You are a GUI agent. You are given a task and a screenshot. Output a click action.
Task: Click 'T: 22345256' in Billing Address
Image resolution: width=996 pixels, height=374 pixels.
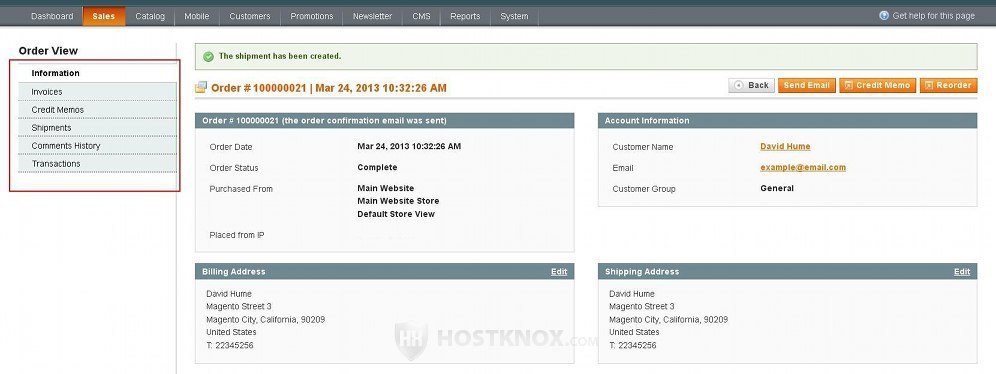point(230,345)
